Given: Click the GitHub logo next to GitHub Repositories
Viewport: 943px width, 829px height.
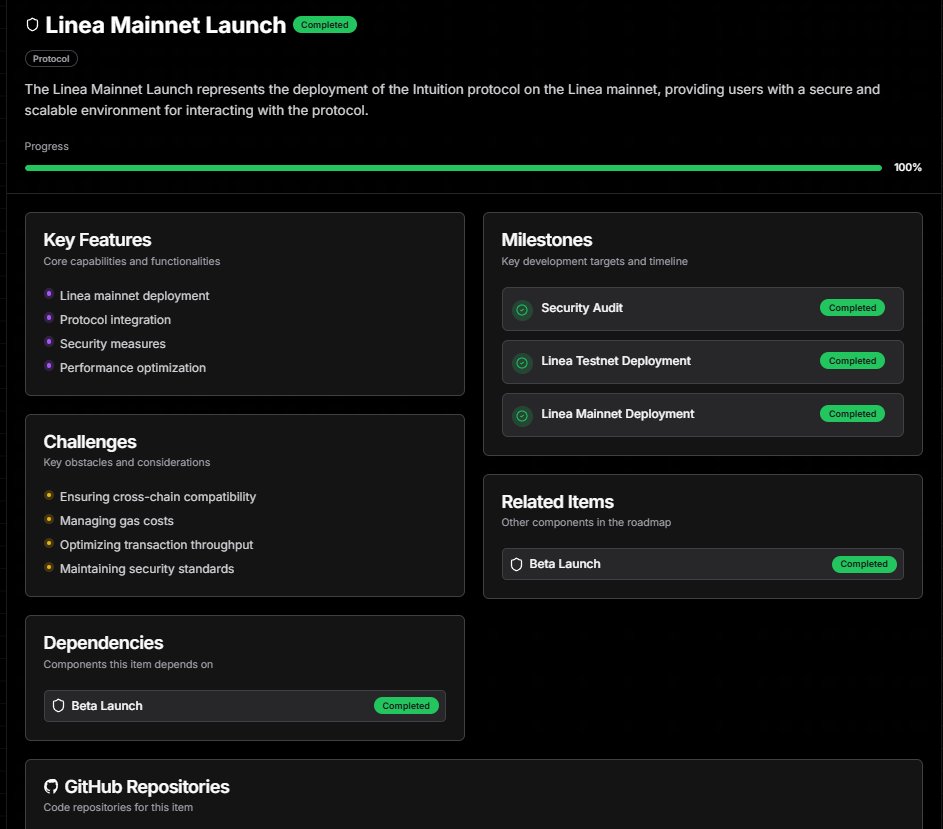Looking at the screenshot, I should (51, 786).
